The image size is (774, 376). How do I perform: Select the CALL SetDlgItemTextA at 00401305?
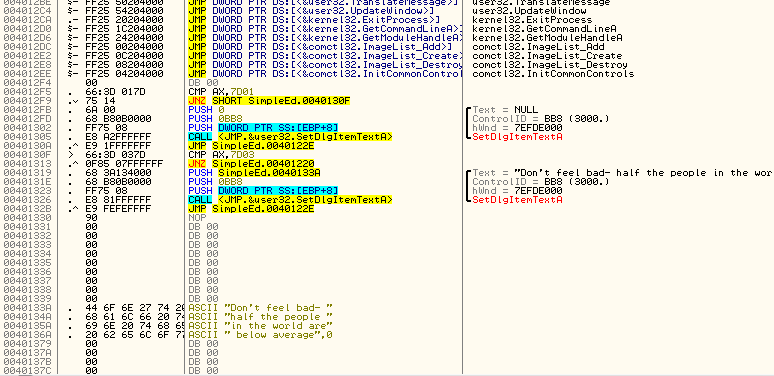pos(290,137)
